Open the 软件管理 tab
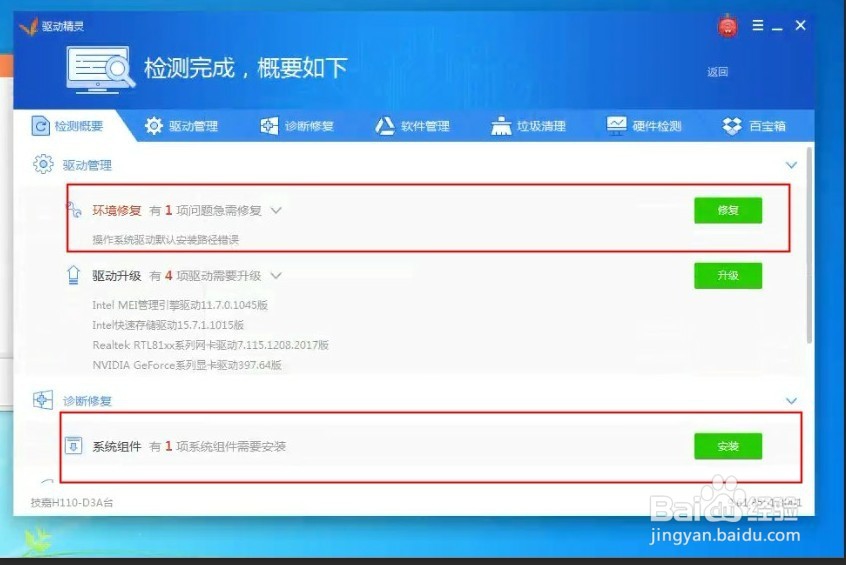Image resolution: width=846 pixels, height=565 pixels. (413, 126)
